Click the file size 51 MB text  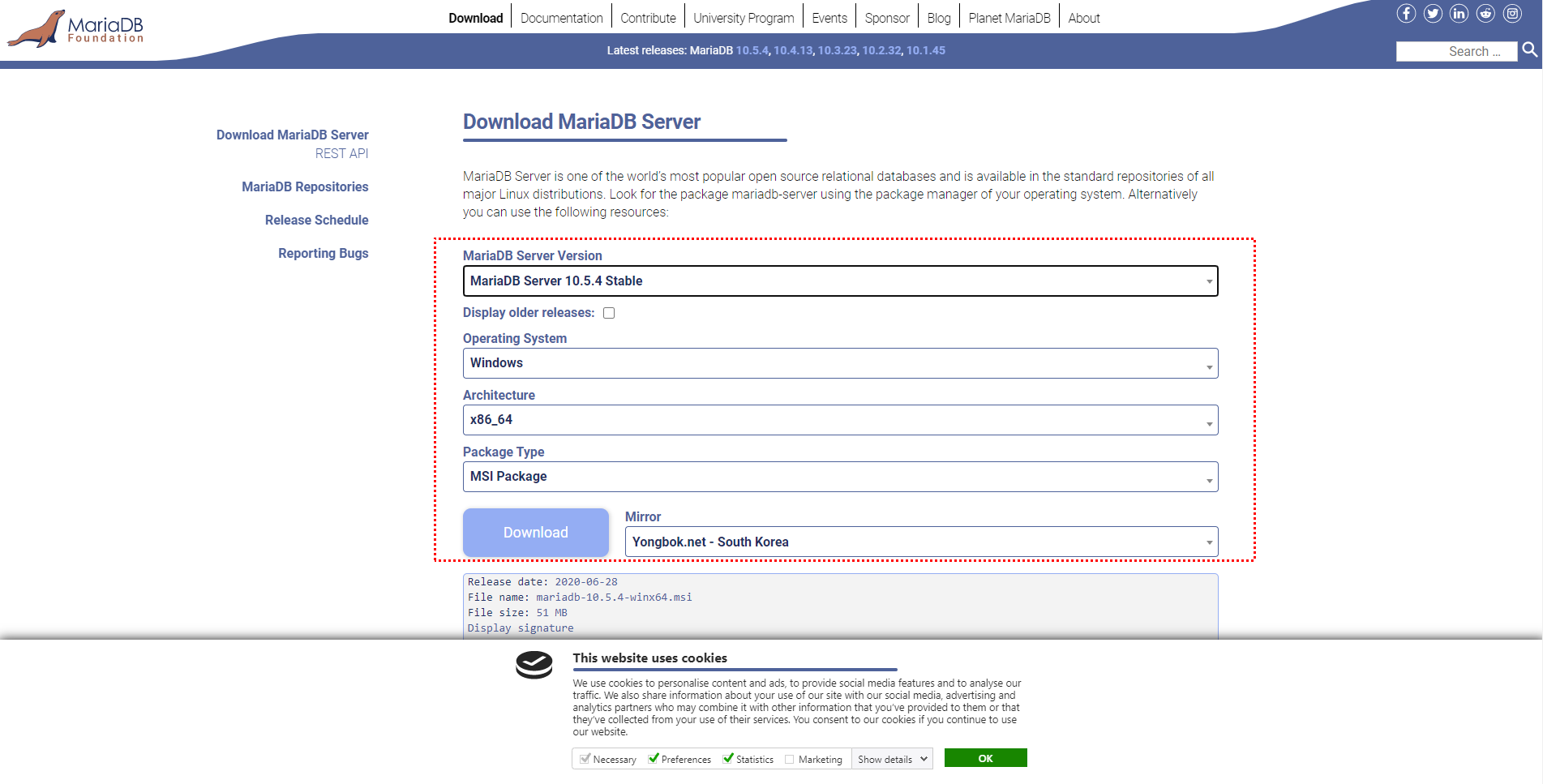click(x=551, y=613)
